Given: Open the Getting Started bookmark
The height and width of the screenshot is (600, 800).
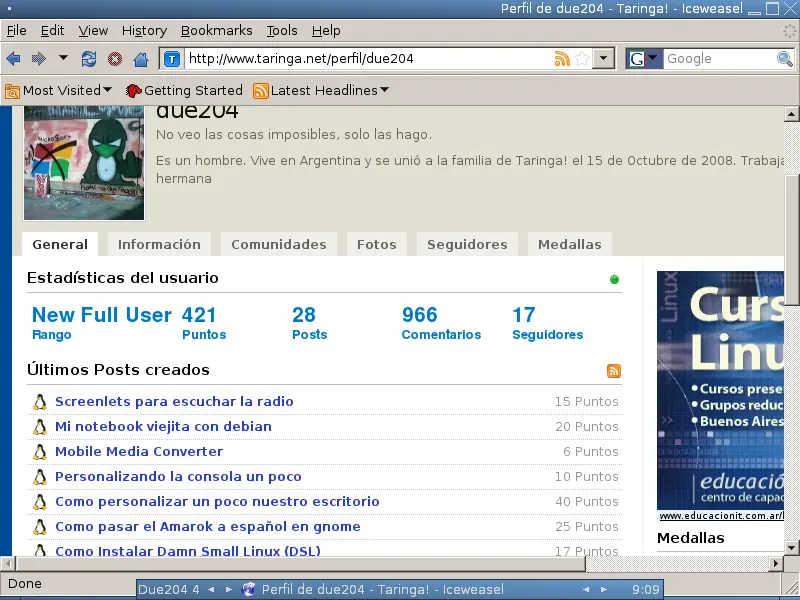Looking at the screenshot, I should (184, 91).
